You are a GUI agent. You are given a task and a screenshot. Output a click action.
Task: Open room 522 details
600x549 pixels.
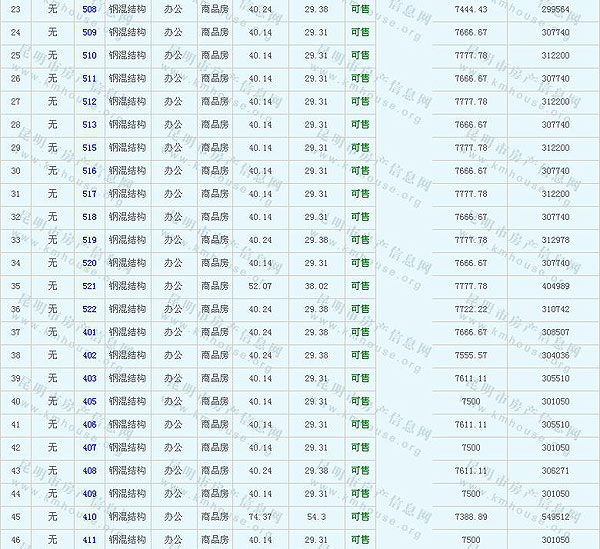pos(89,309)
